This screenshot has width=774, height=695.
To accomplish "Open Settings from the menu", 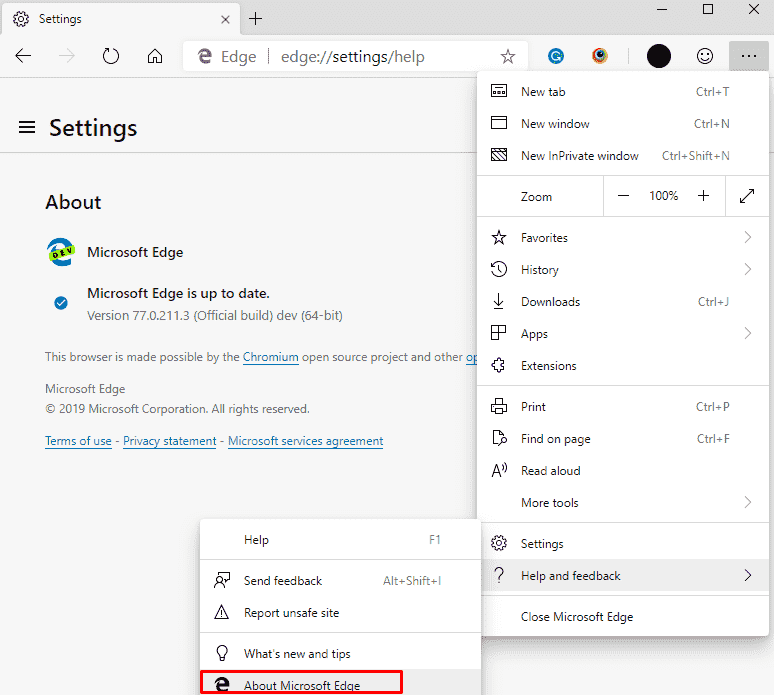I will click(623, 544).
